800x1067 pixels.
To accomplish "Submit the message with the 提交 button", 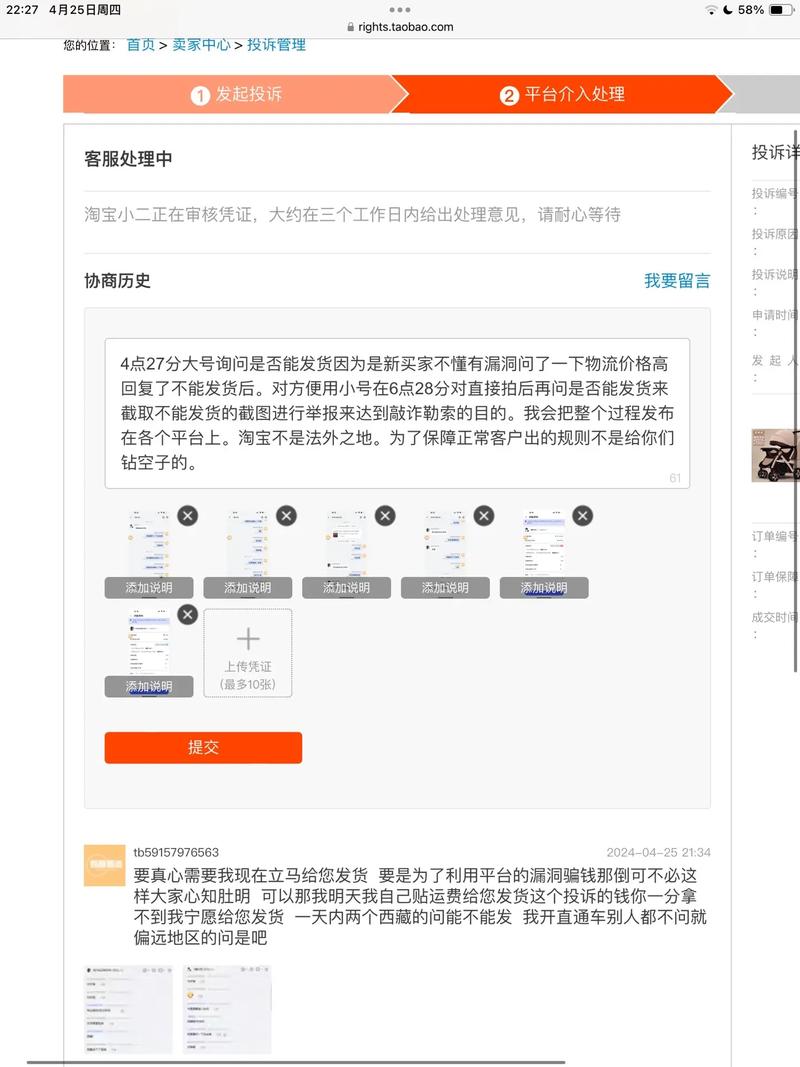I will click(x=203, y=747).
